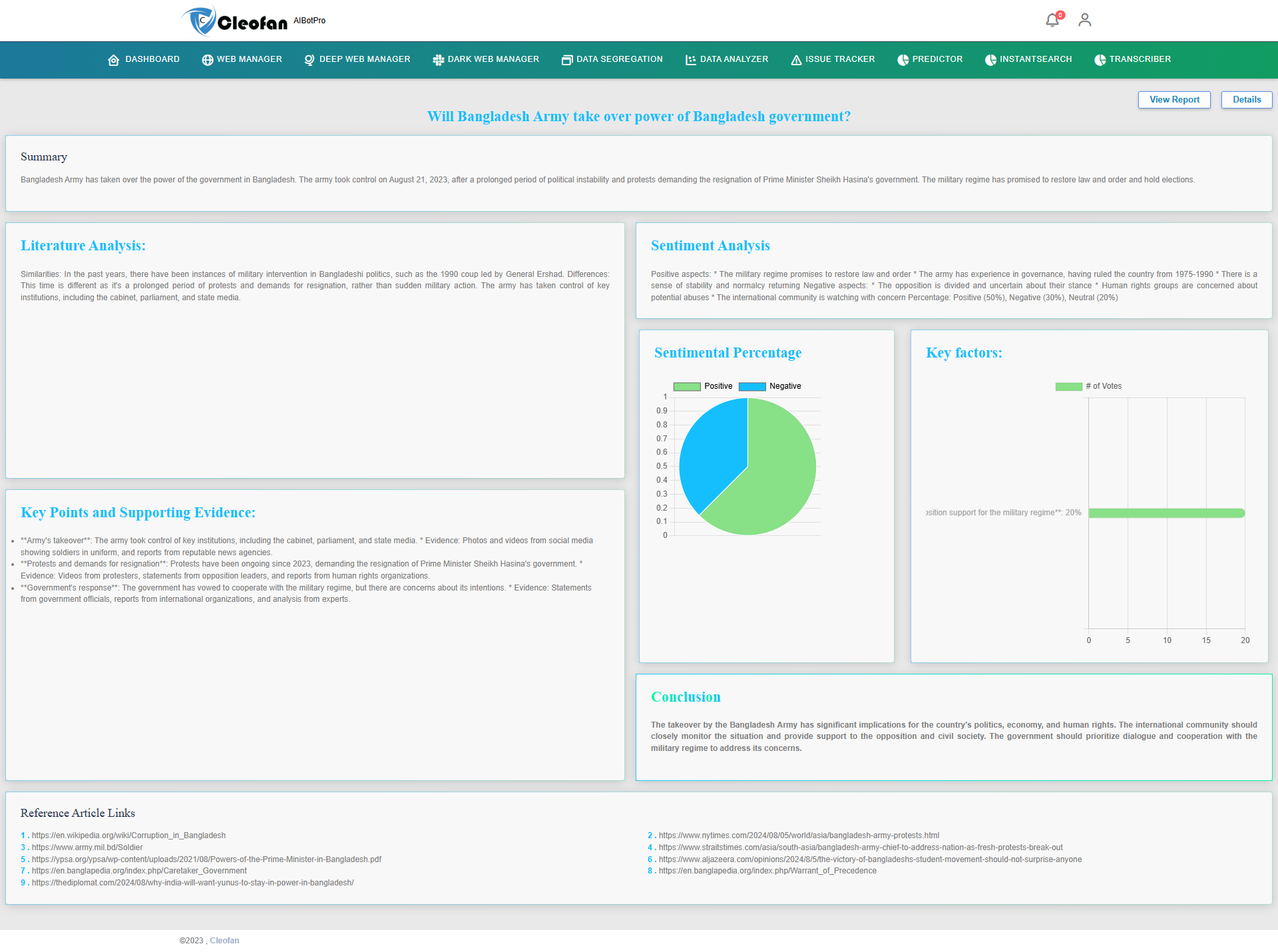Click the notification bell icon
Viewport: 1278px width, 952px height.
point(1052,20)
